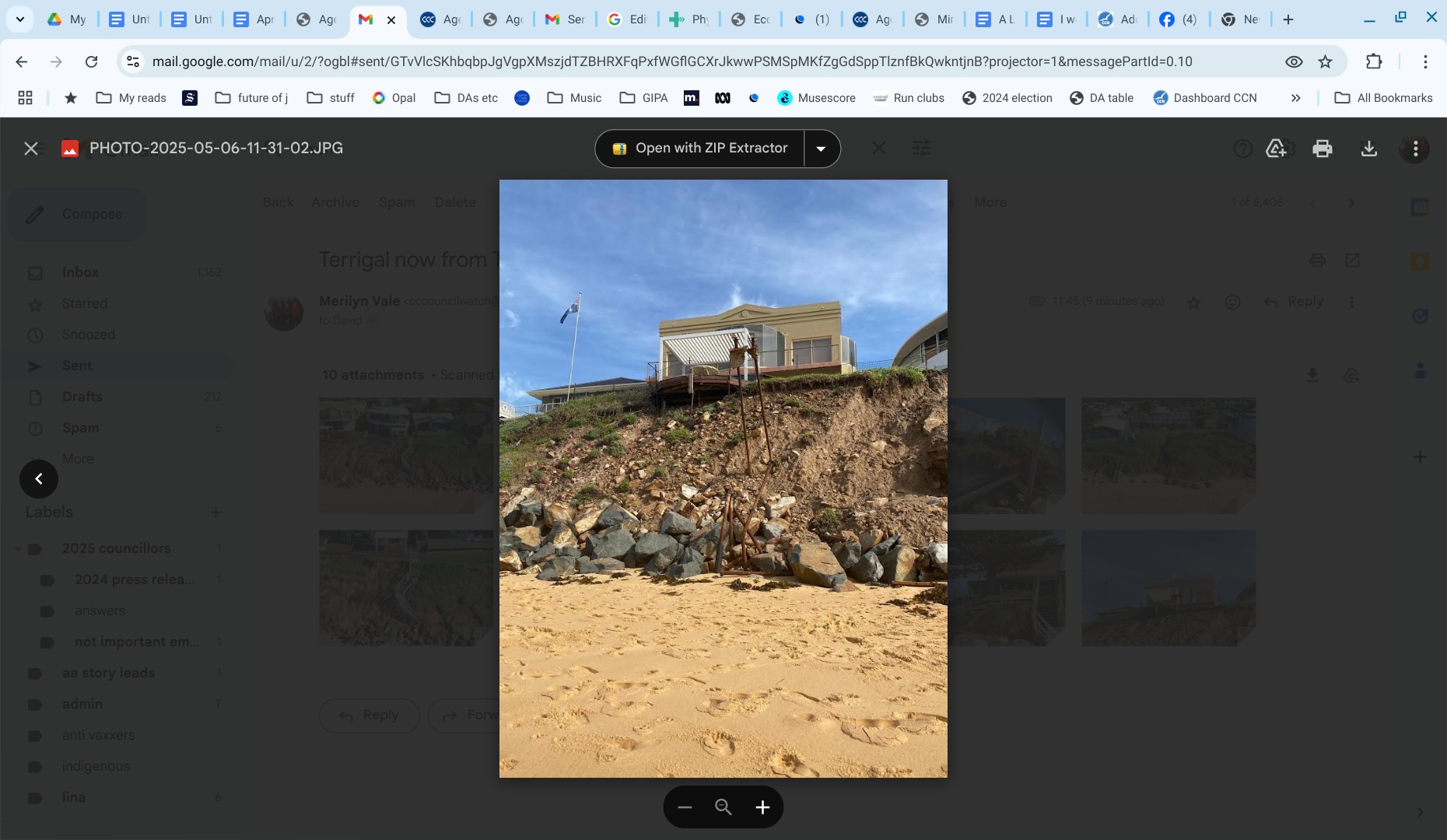Open the stuff bookmark folder
Screen dimensions: 1447x840
331,98
